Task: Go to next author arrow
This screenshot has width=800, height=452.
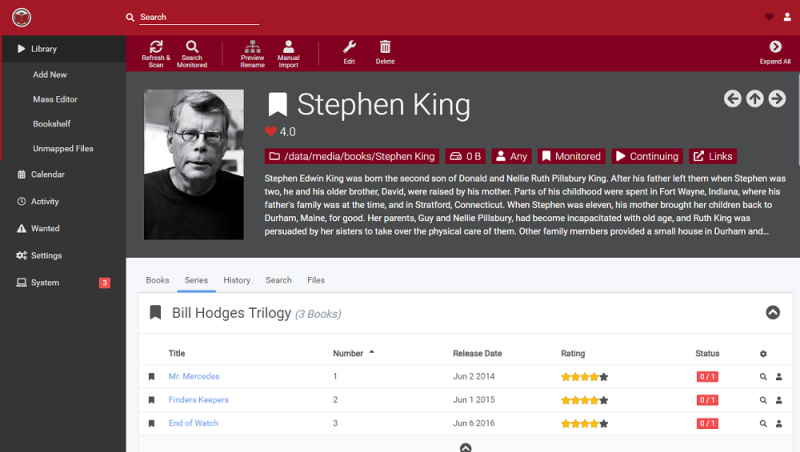Action: [777, 98]
